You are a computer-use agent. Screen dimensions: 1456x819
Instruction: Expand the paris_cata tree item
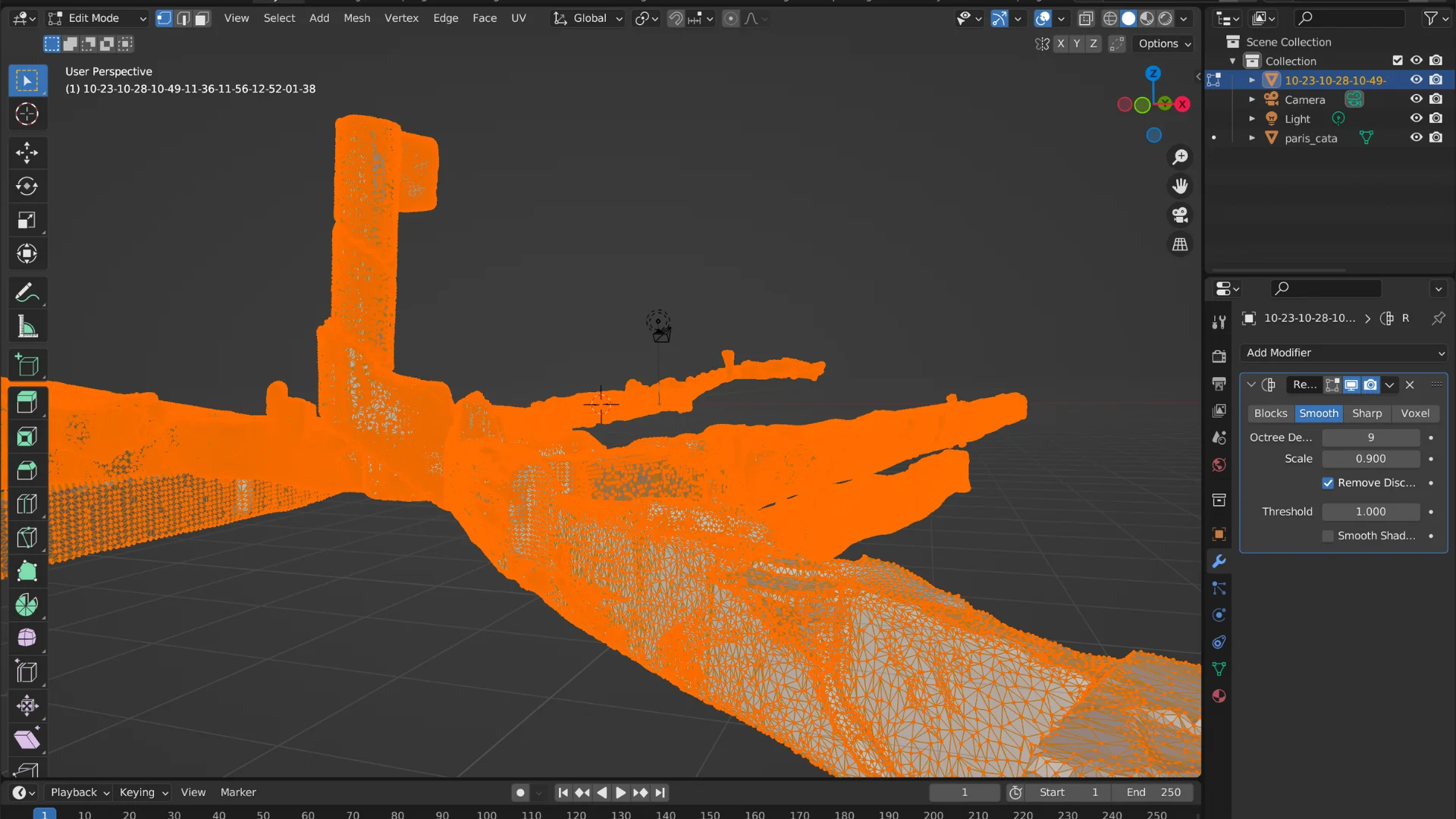coord(1252,138)
